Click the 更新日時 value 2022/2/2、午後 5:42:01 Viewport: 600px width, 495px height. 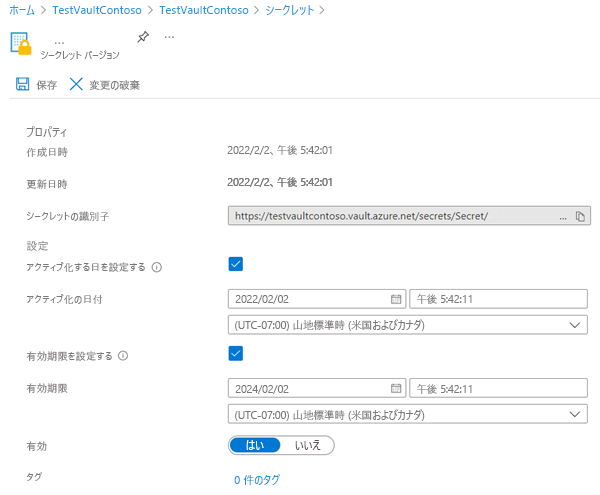[x=280, y=182]
